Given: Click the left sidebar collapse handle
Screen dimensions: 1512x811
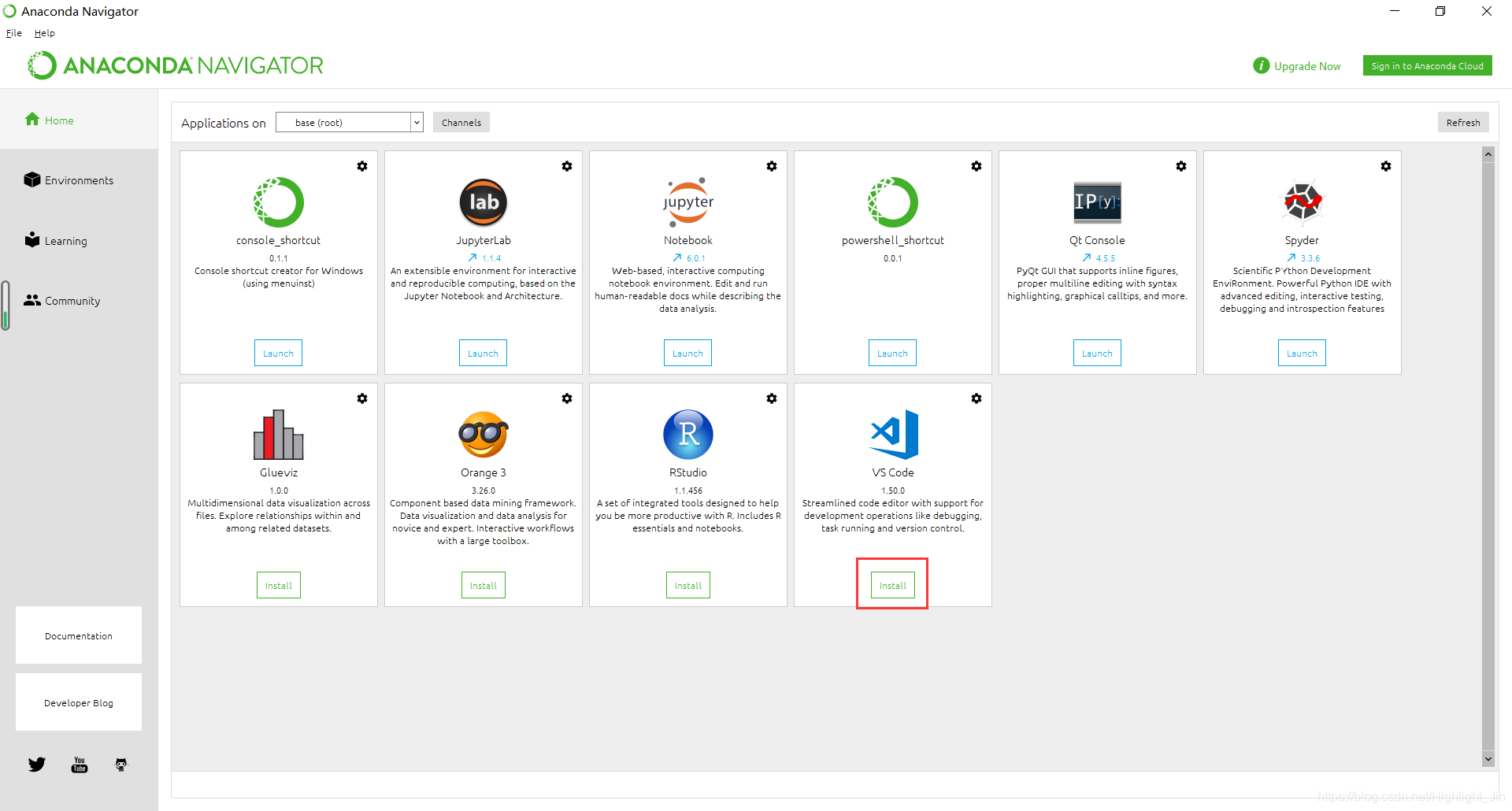Looking at the screenshot, I should (x=6, y=306).
